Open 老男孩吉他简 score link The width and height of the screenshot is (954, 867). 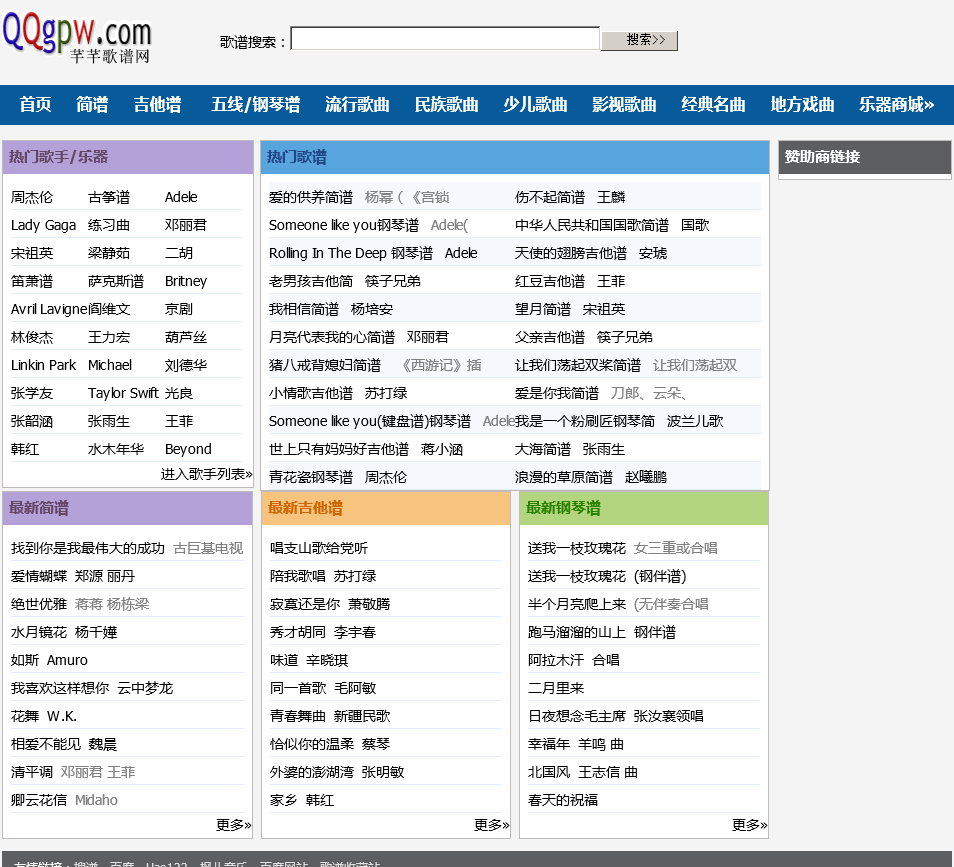click(310, 281)
